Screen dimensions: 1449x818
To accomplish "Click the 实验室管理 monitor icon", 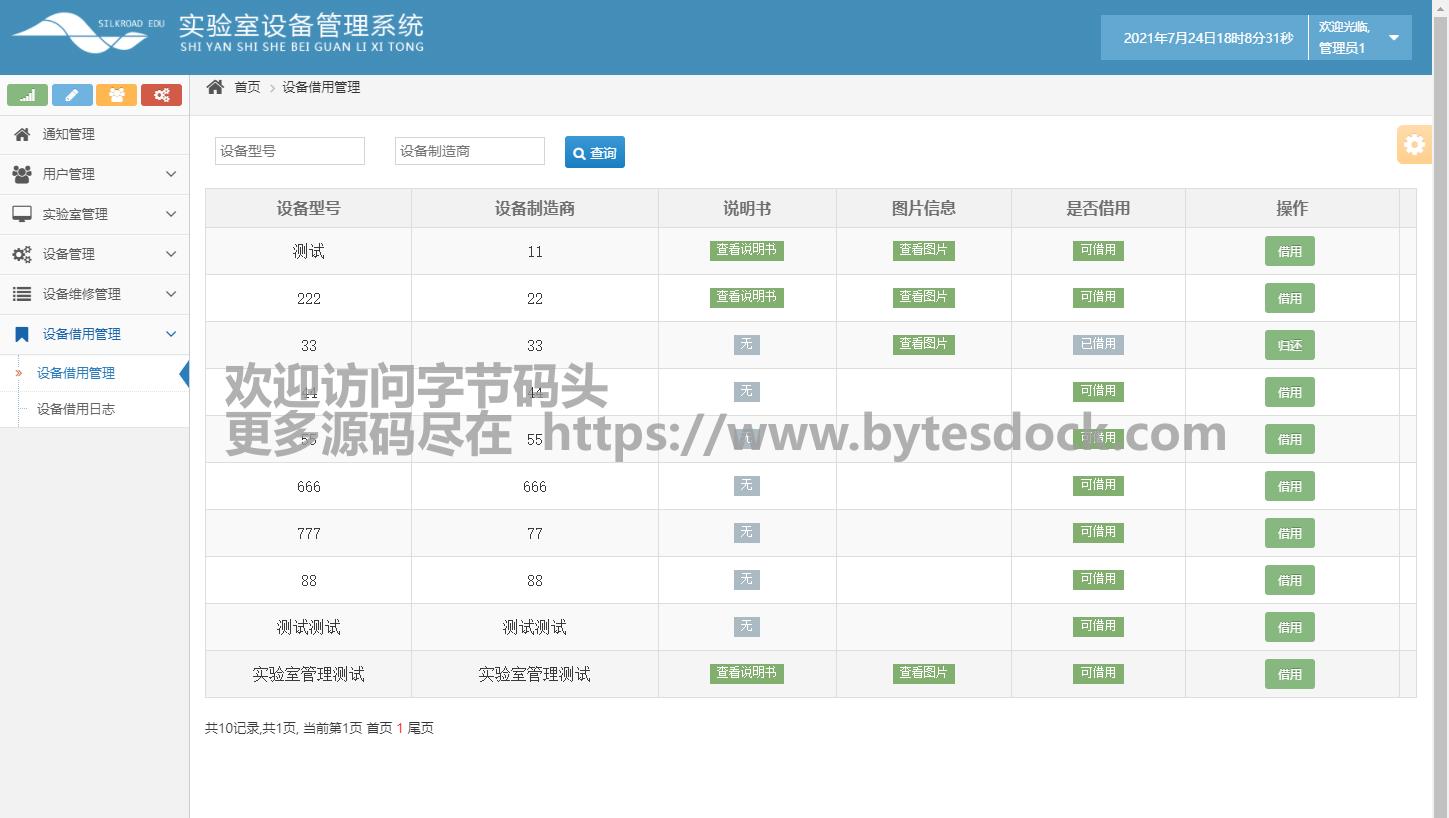I will point(21,214).
